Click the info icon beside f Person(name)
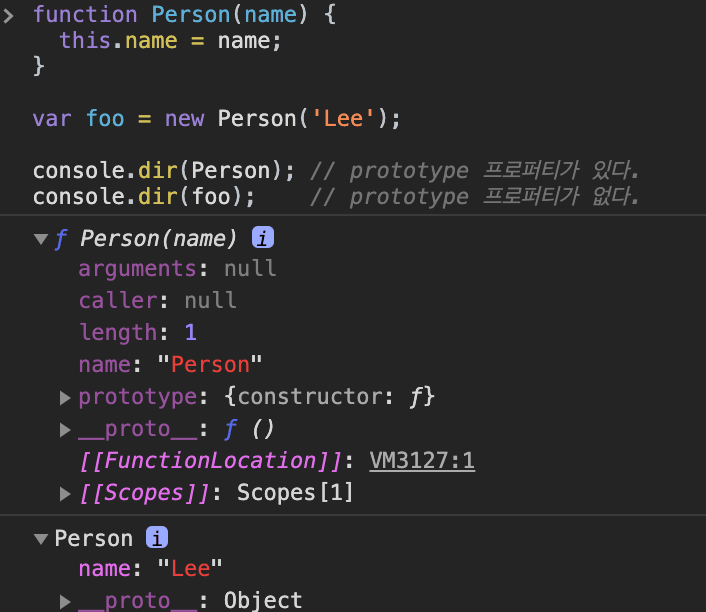 point(262,239)
